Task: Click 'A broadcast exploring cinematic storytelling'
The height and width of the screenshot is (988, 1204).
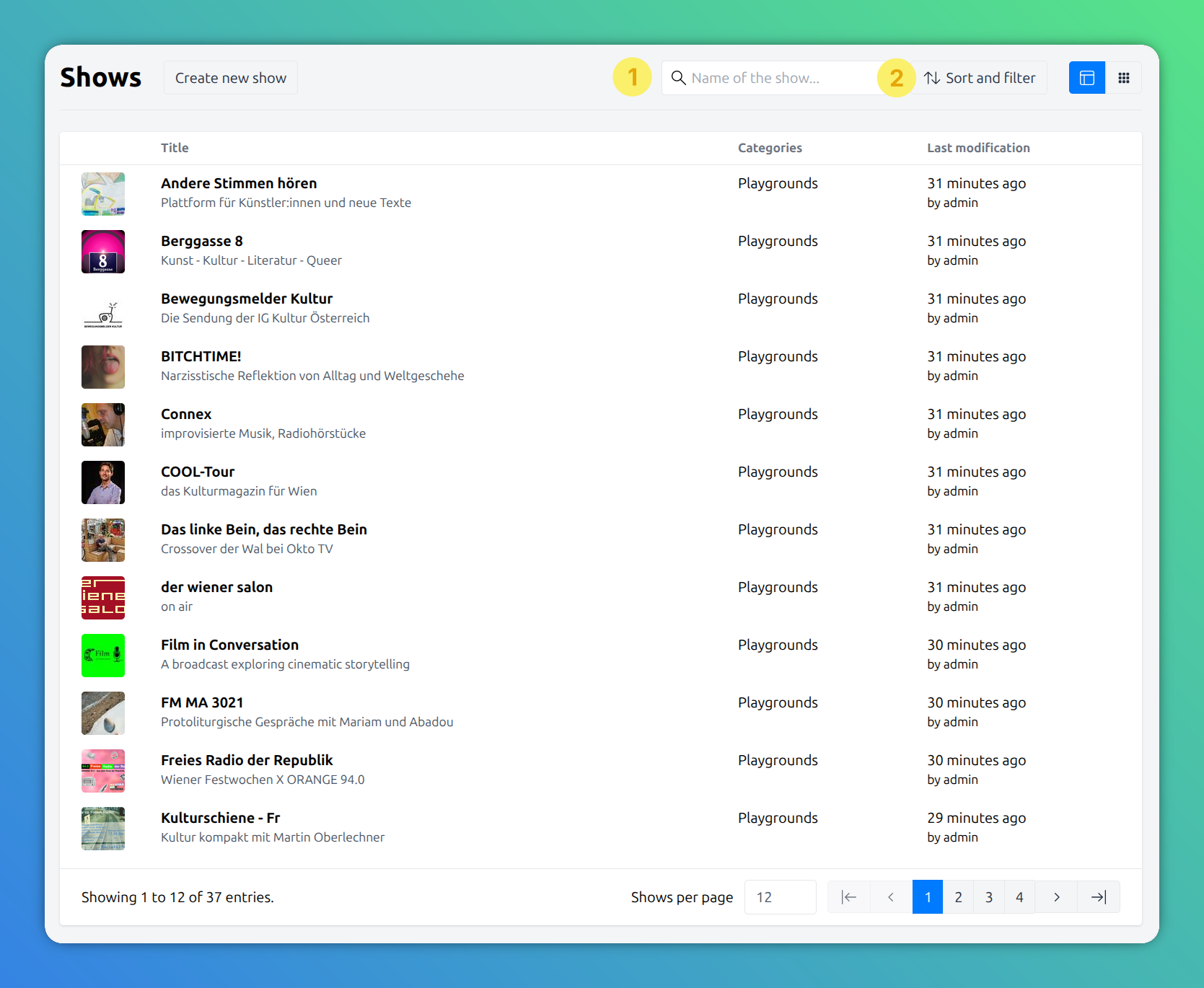Action: tap(285, 664)
